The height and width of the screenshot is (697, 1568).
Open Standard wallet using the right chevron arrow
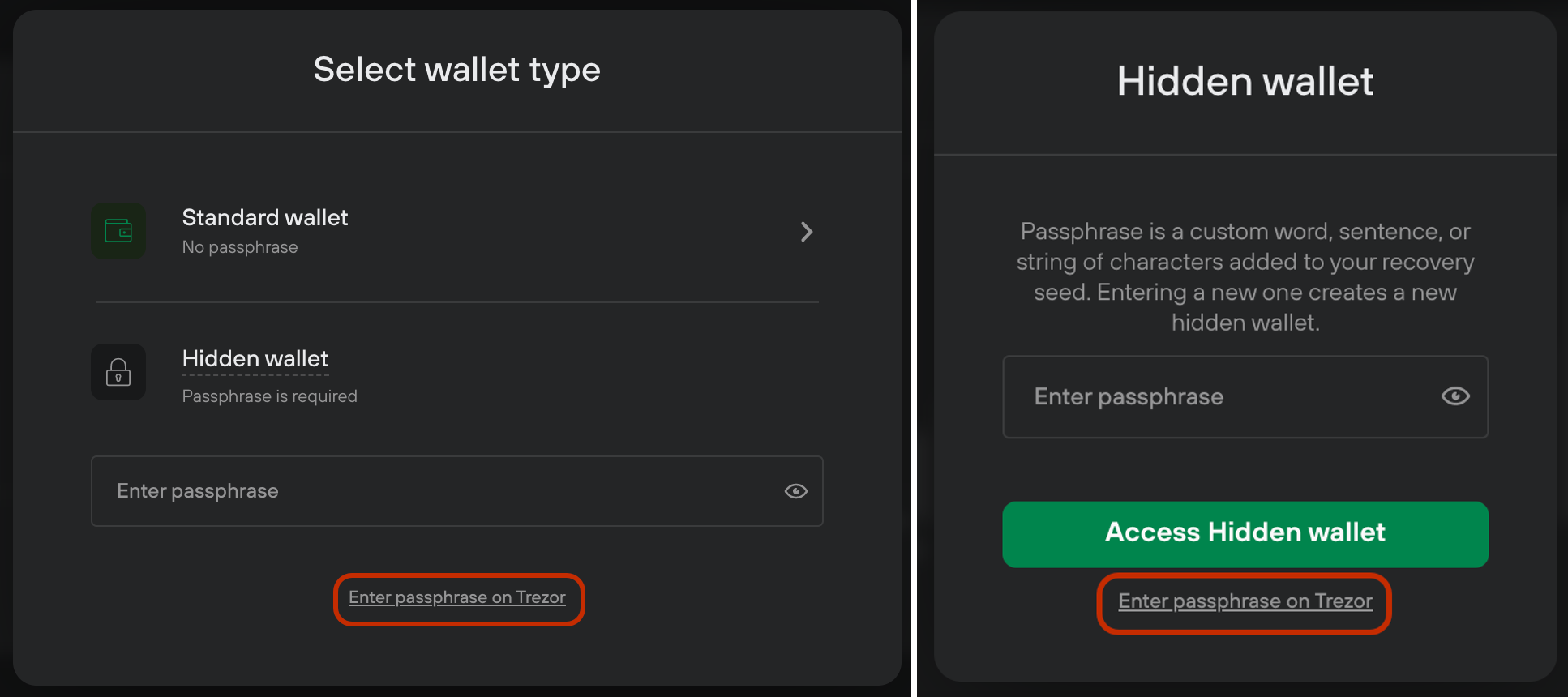click(x=807, y=232)
